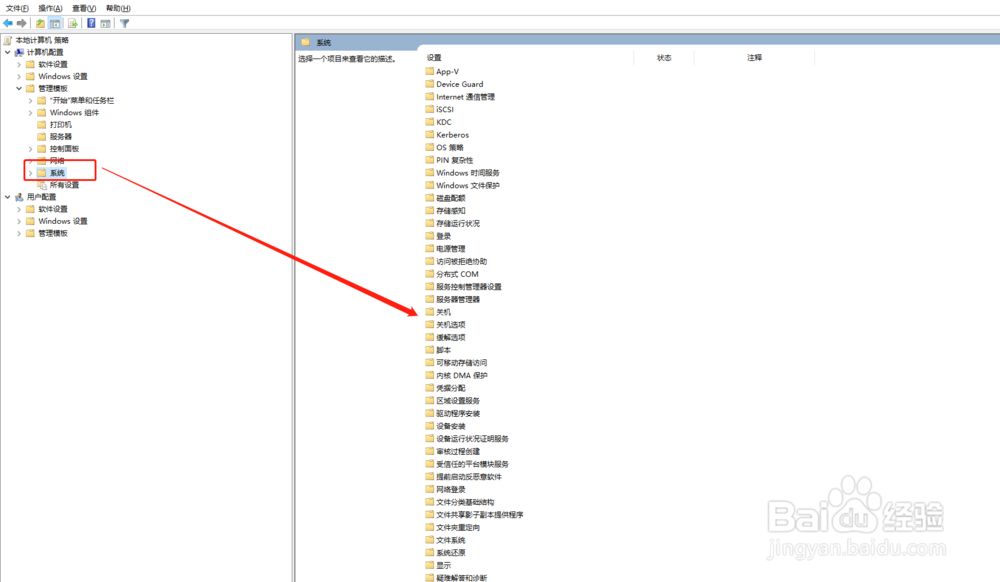1000x582 pixels.
Task: Open the KDC folder
Action: click(x=443, y=122)
